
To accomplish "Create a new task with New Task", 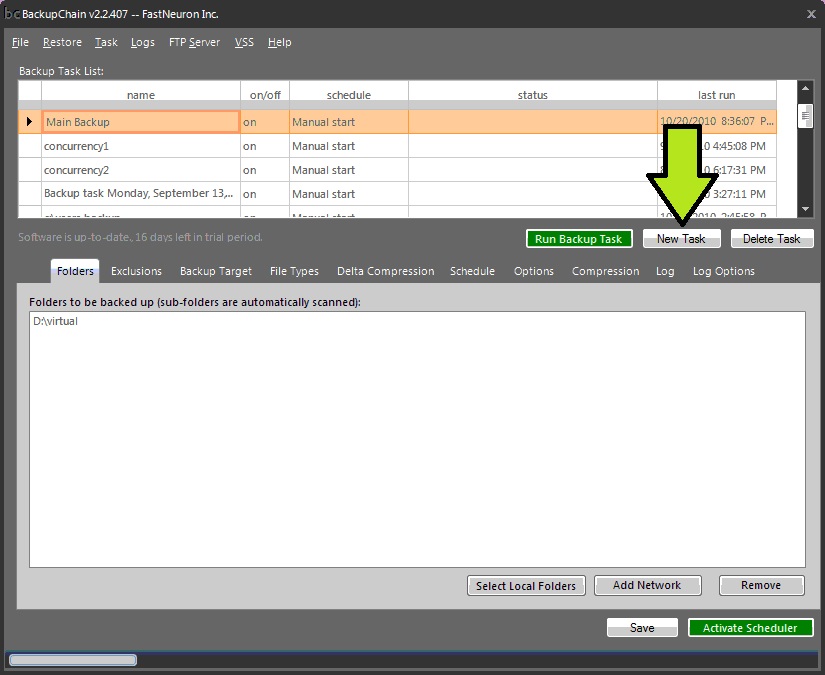I will pos(681,239).
